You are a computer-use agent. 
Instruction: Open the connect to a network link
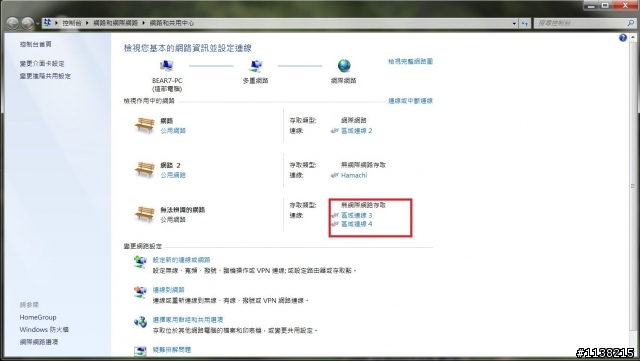(169, 290)
